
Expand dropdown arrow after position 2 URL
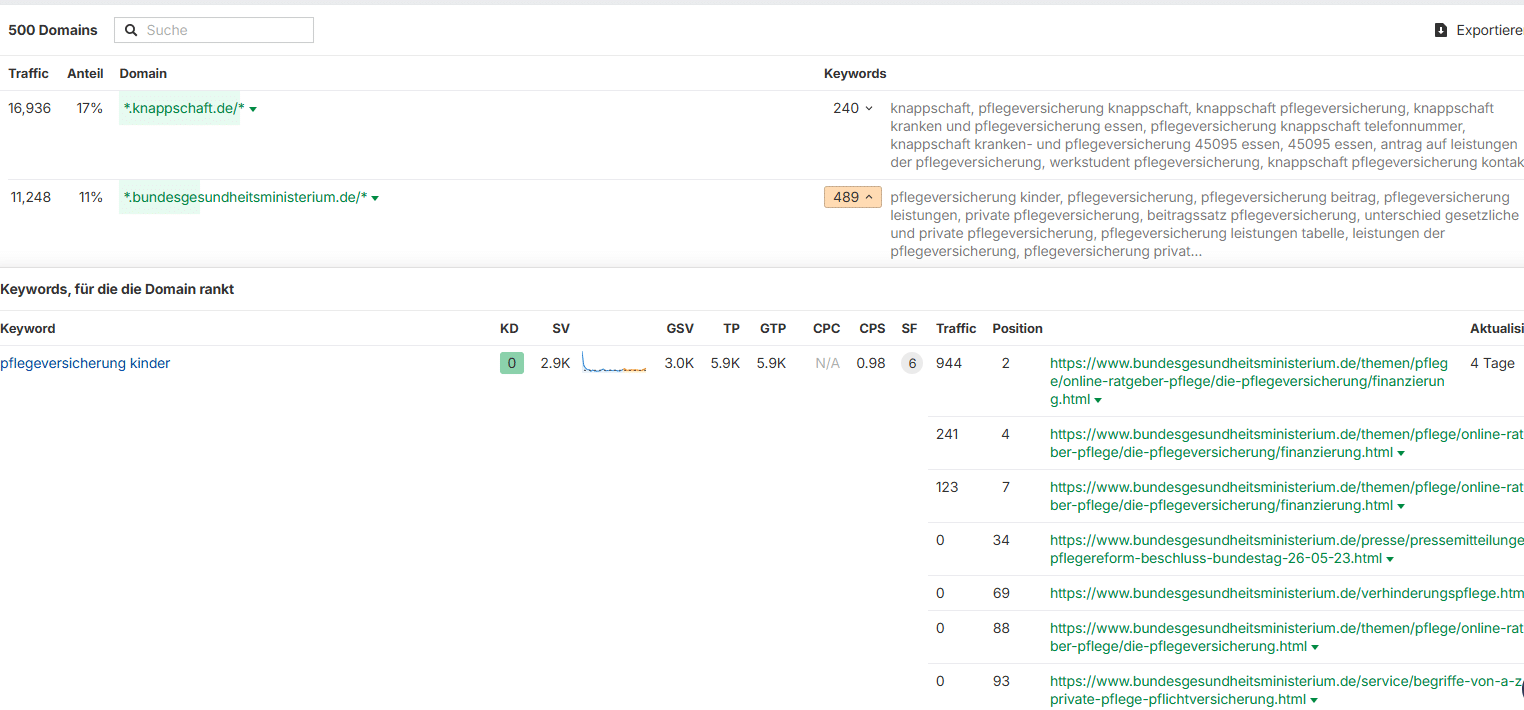click(1098, 400)
